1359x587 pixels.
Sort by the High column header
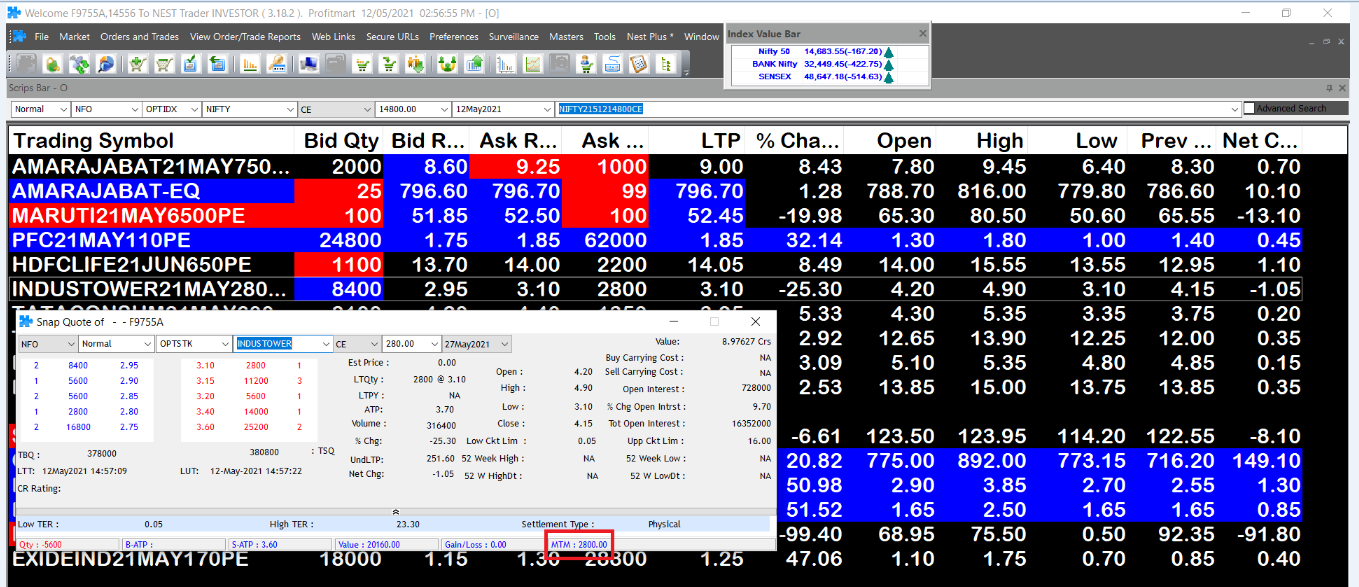click(980, 141)
